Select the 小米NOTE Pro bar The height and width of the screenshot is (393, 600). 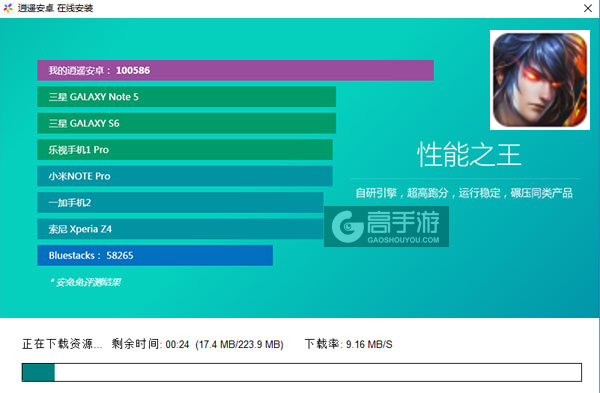coord(185,176)
